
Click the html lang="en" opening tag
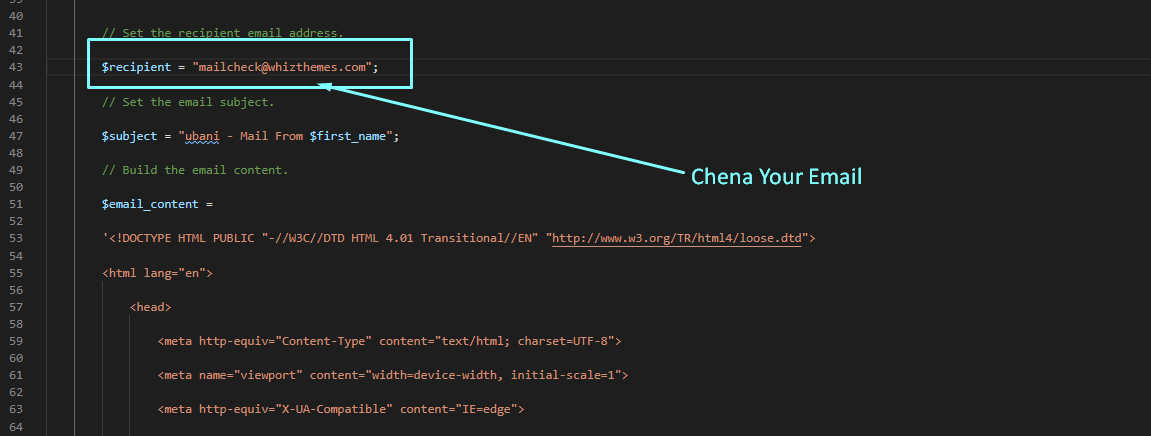[x=157, y=272]
